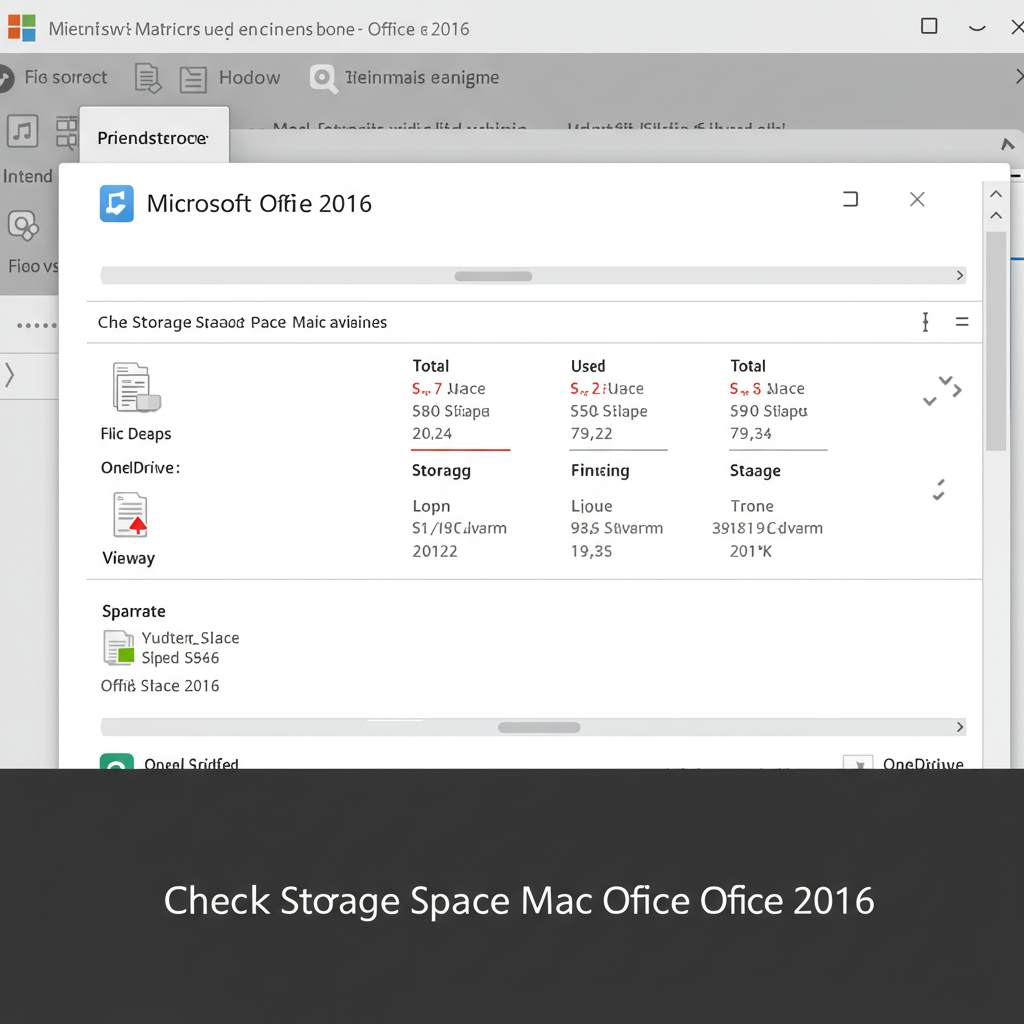Click the Fioo vs circles icon
1024x1024 pixels.
click(x=24, y=226)
